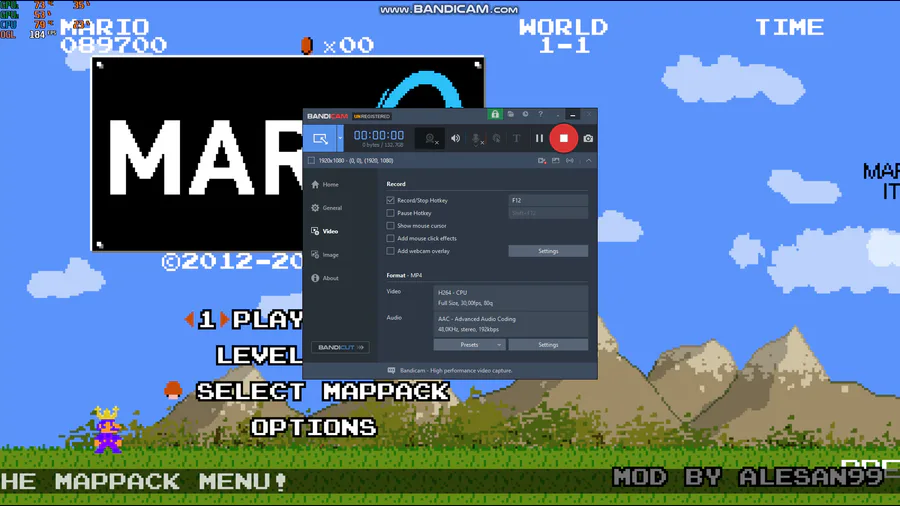900x506 pixels.
Task: Click the right player count arrow
Action: pos(224,319)
